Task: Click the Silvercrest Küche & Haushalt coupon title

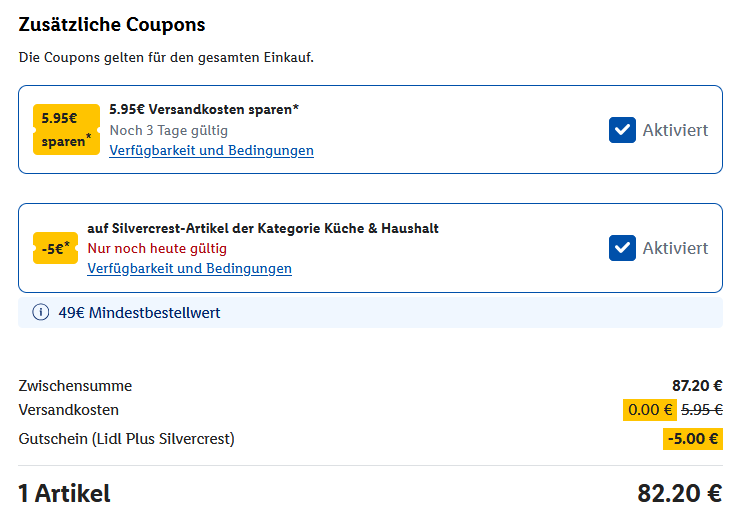Action: (x=263, y=228)
